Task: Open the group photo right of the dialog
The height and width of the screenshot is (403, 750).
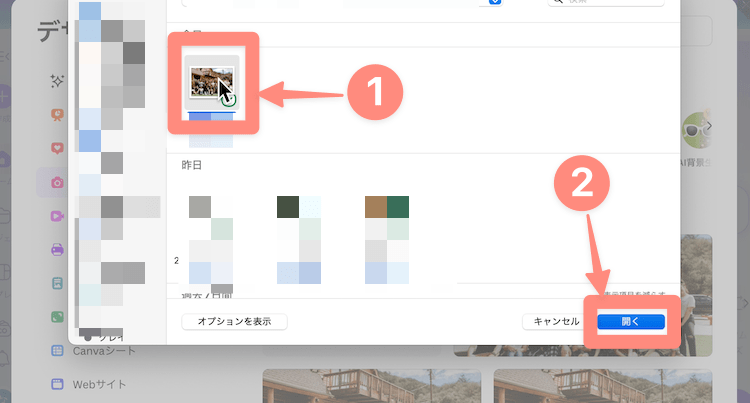Action: pos(696,295)
